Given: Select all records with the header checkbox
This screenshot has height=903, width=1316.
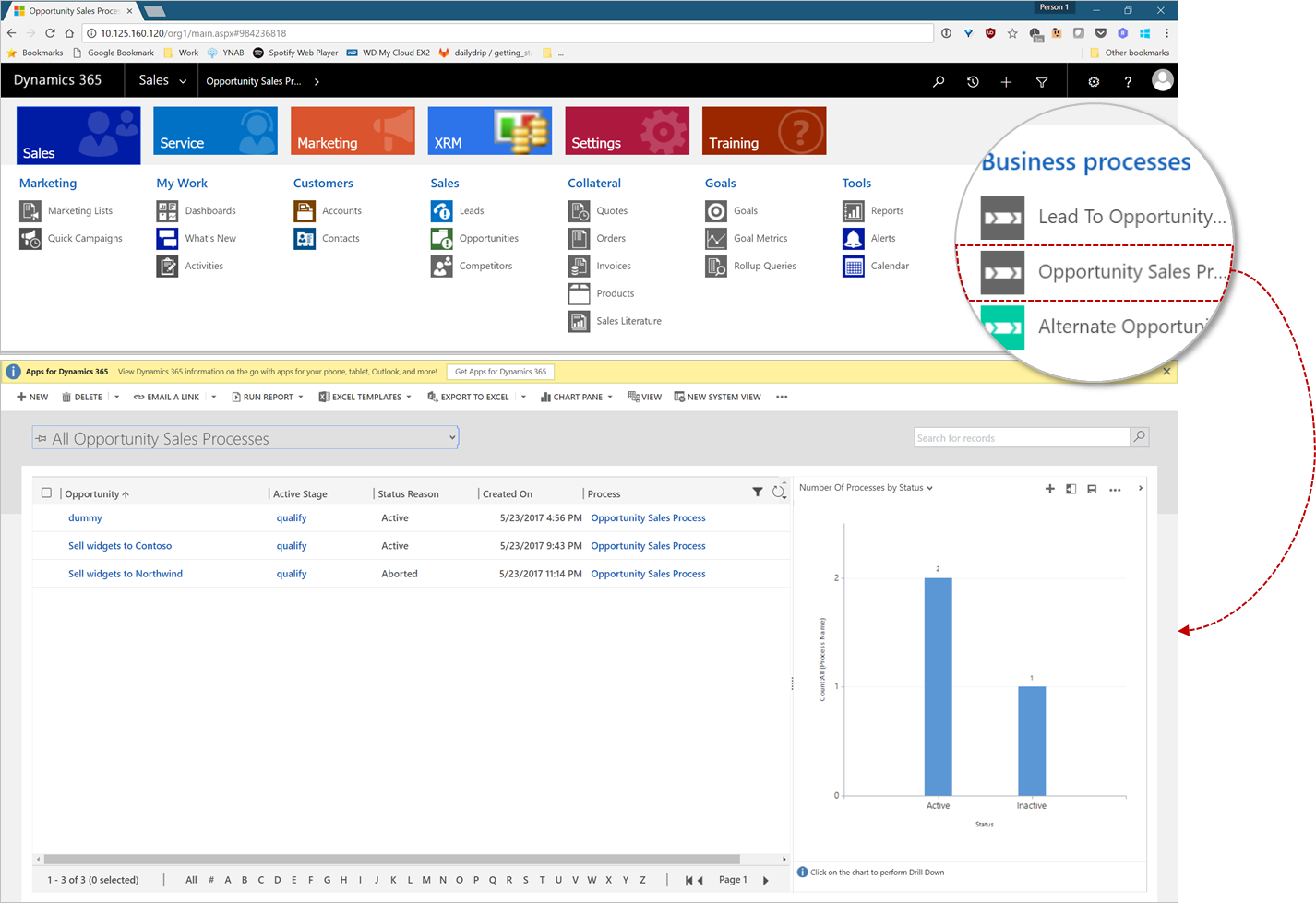Looking at the screenshot, I should 46,492.
